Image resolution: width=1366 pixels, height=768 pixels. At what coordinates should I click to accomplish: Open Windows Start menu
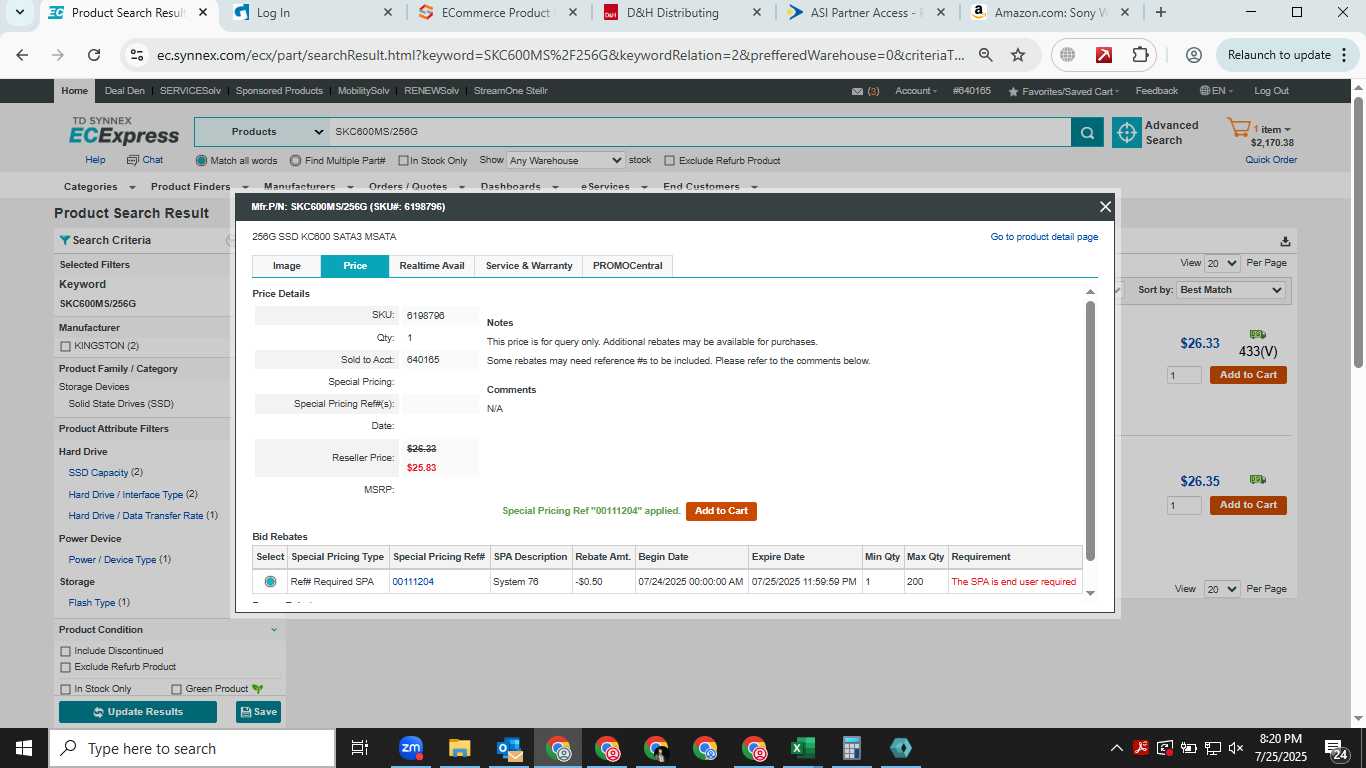point(23,748)
